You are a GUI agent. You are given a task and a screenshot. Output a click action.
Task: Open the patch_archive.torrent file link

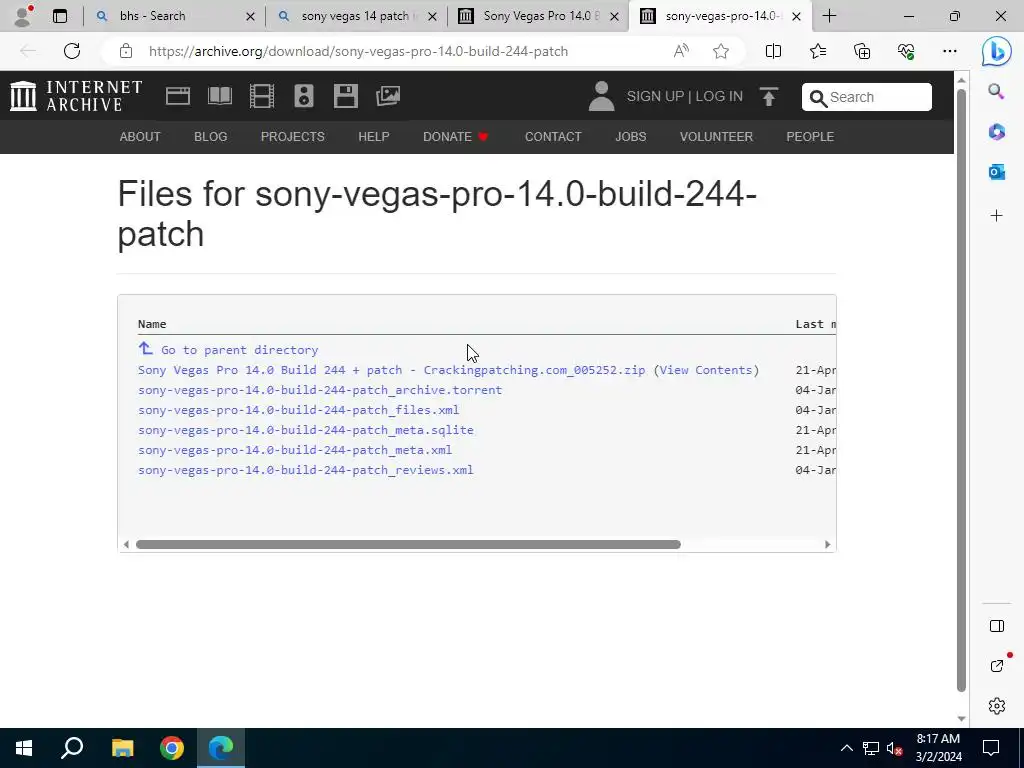tap(320, 390)
